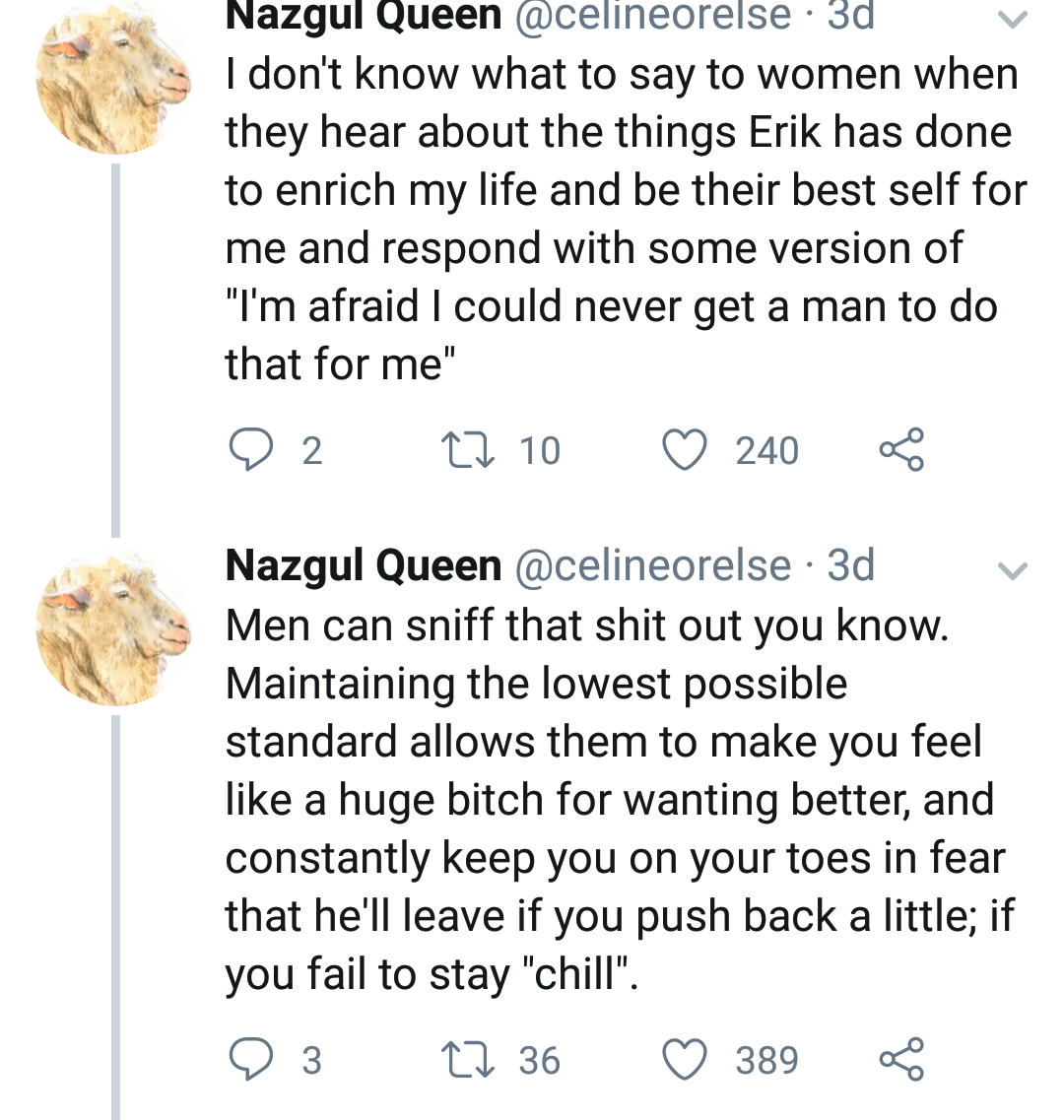Tap sheep avatar beside "Men can sniff" tweet
This screenshot has width=1064, height=1120.
tap(113, 630)
